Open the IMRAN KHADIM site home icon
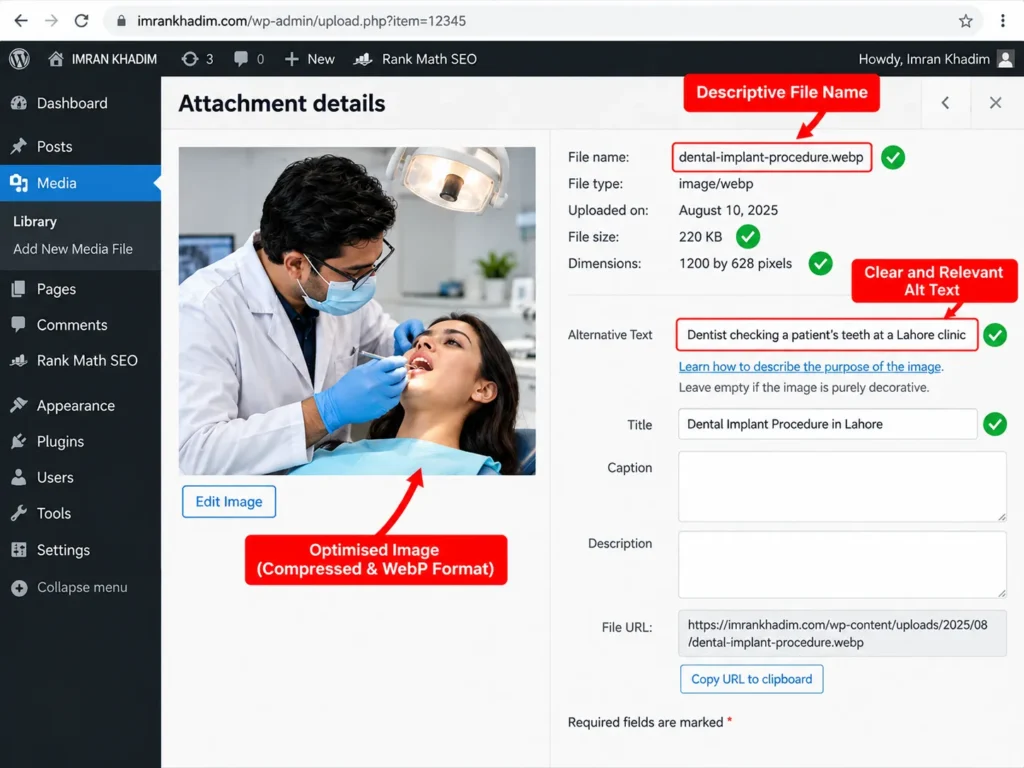Screen dimensions: 1024x768 [x=56, y=59]
